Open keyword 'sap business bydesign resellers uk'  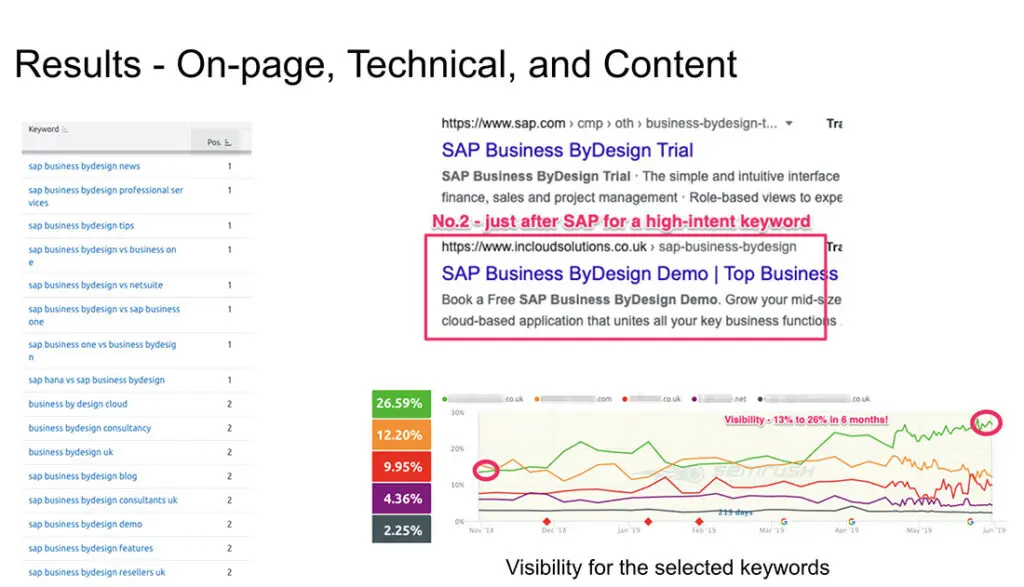pyautogui.click(x=97, y=573)
